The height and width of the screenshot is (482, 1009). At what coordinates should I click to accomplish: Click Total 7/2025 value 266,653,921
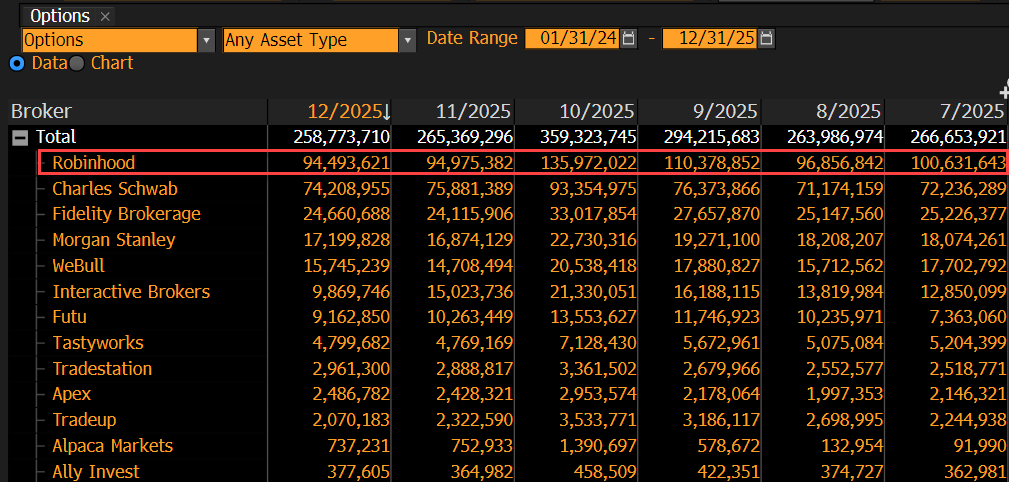tap(959, 137)
